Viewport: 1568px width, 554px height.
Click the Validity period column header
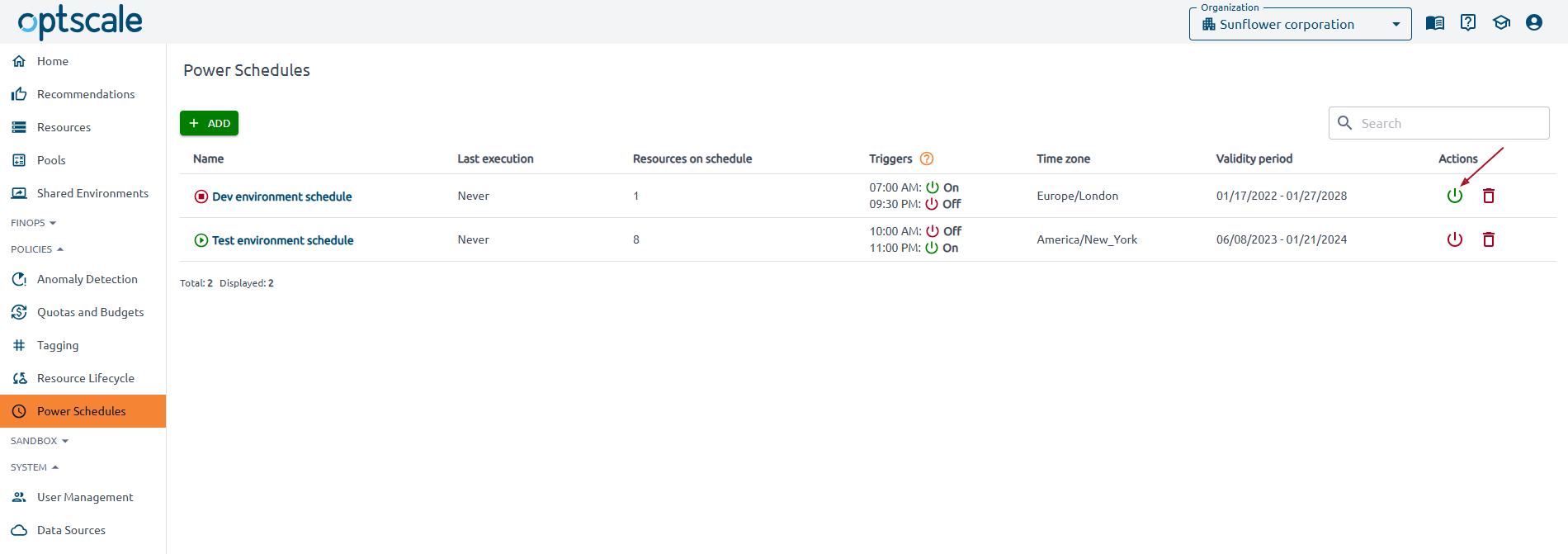(1254, 159)
